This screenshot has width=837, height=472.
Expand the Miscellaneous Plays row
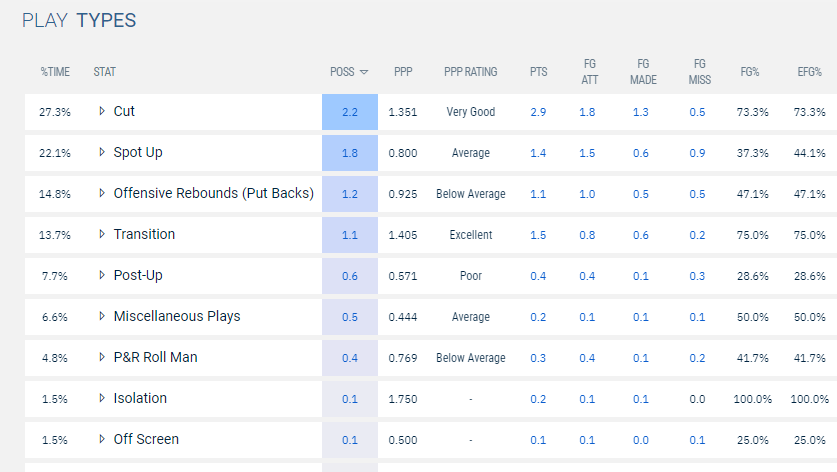click(102, 316)
